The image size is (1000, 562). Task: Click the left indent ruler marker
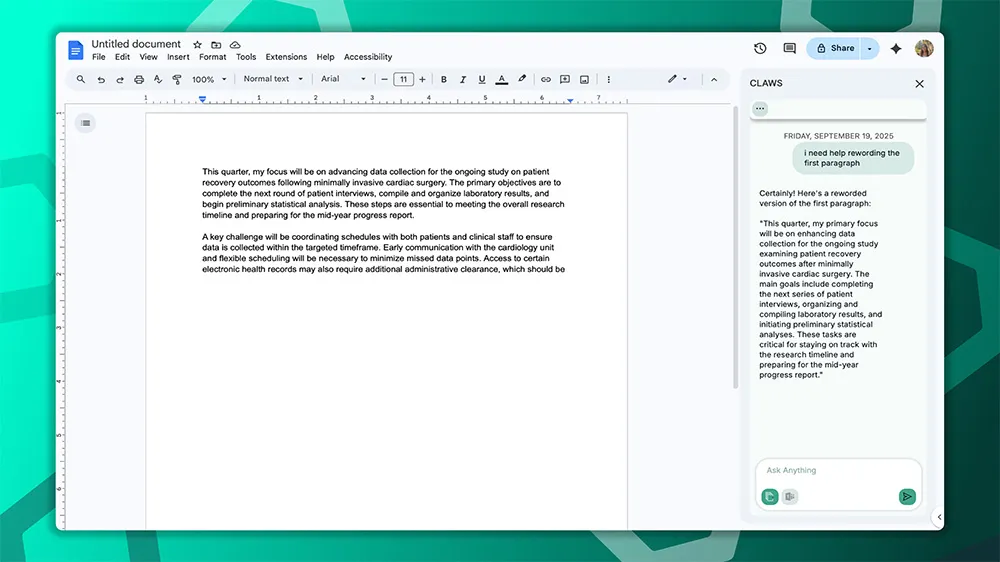pyautogui.click(x=202, y=100)
